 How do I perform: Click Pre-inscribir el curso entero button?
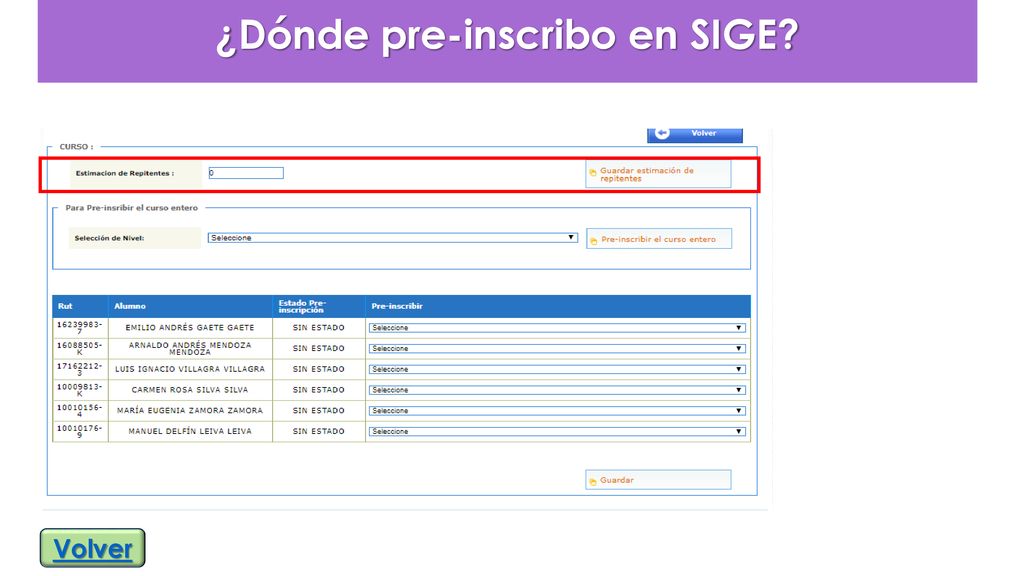pyautogui.click(x=659, y=239)
